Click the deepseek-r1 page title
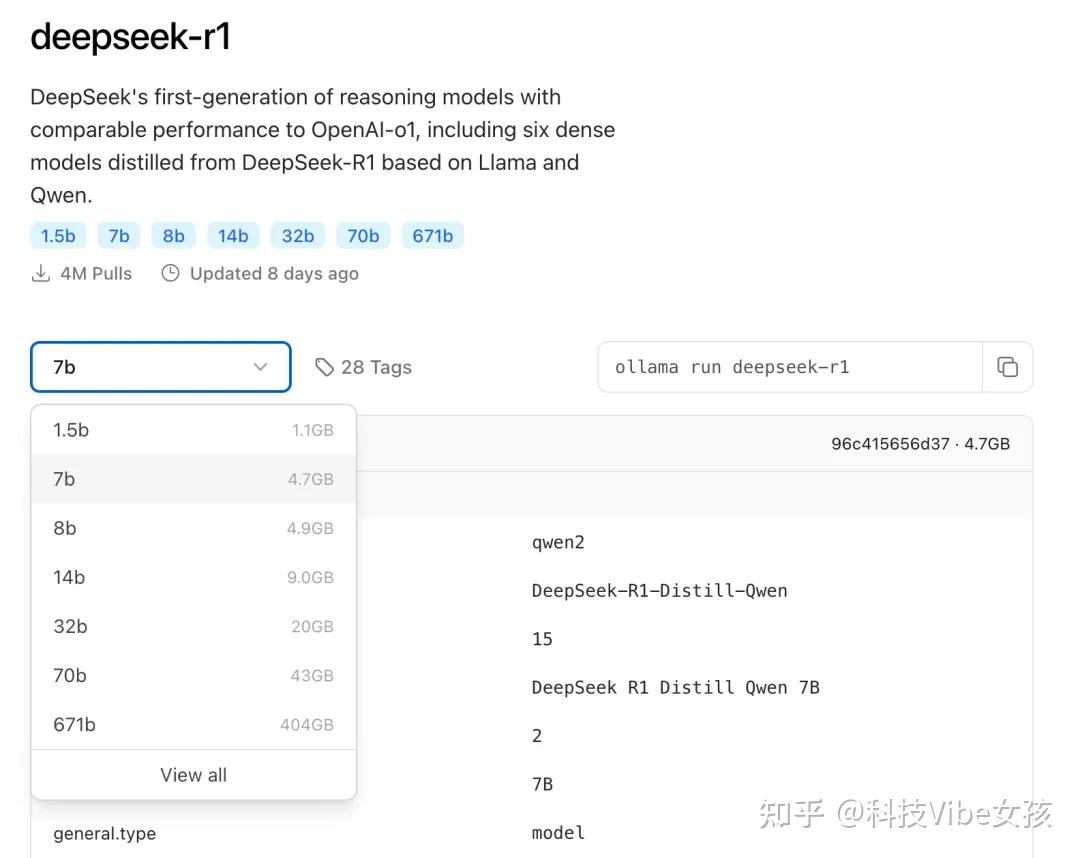This screenshot has height=858, width=1080. point(130,36)
